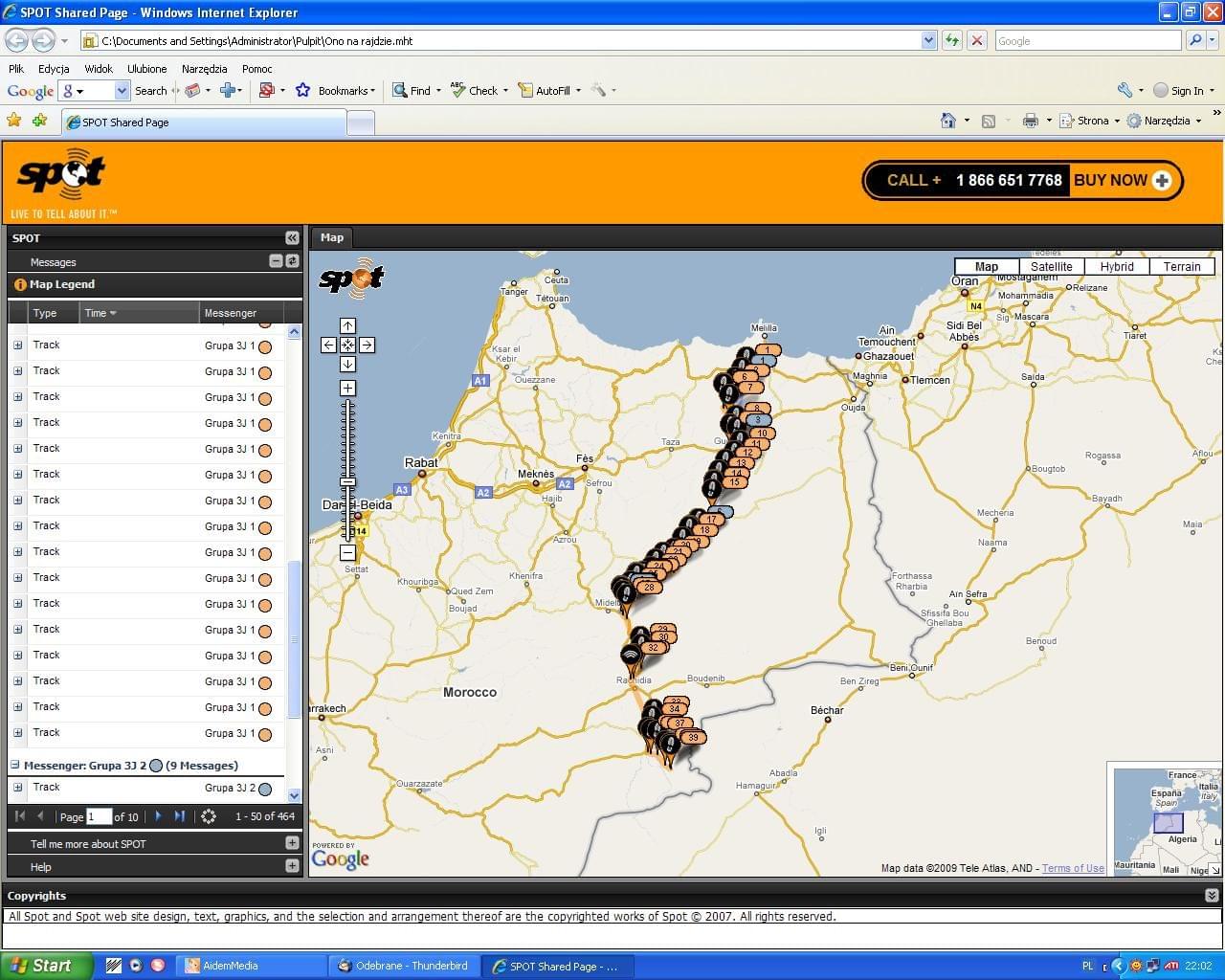Collapse Messenger Grupa 3J 2 group
Viewport: 1225px width, 980px height.
point(15,765)
